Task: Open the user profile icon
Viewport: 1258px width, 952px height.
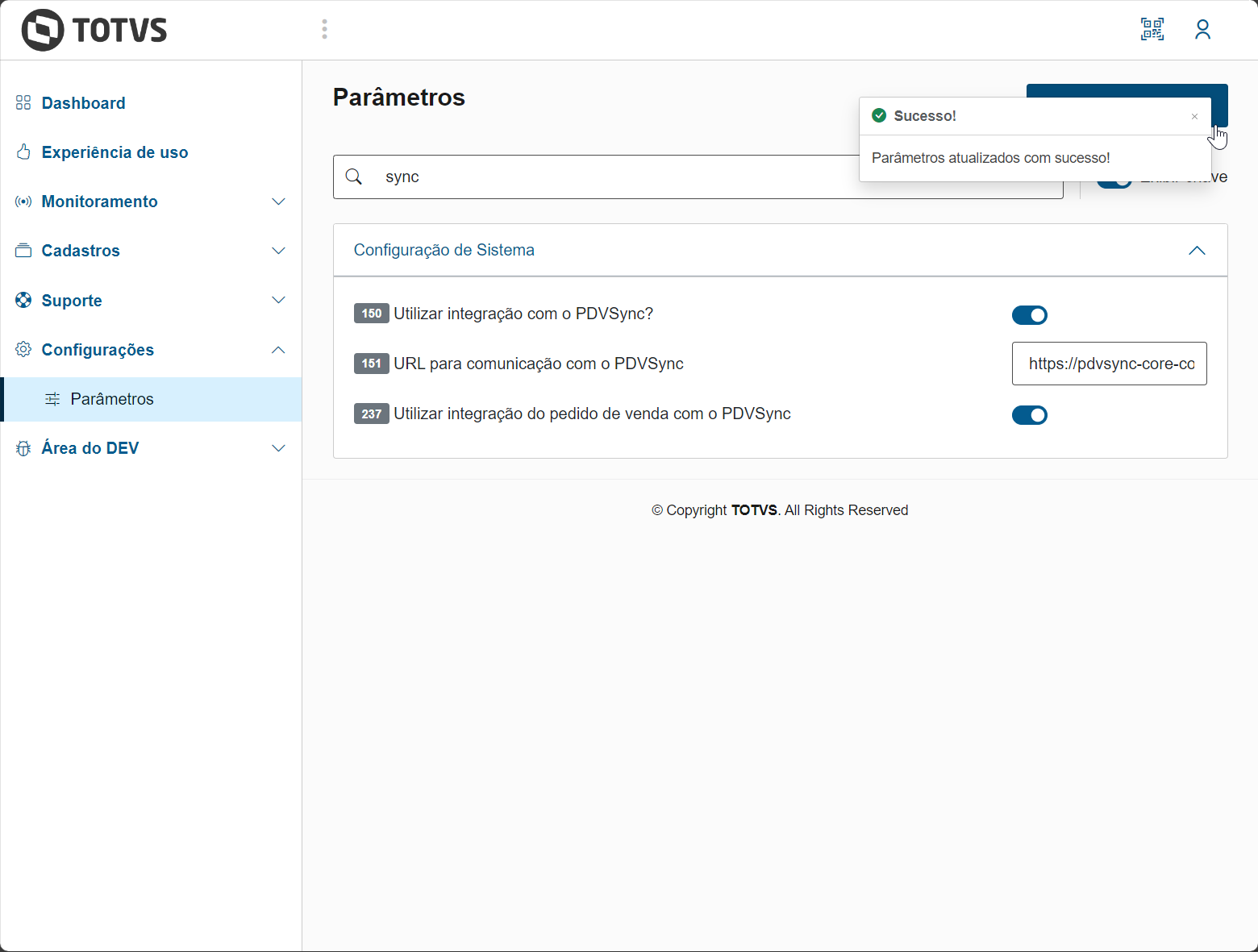Action: click(x=1202, y=30)
